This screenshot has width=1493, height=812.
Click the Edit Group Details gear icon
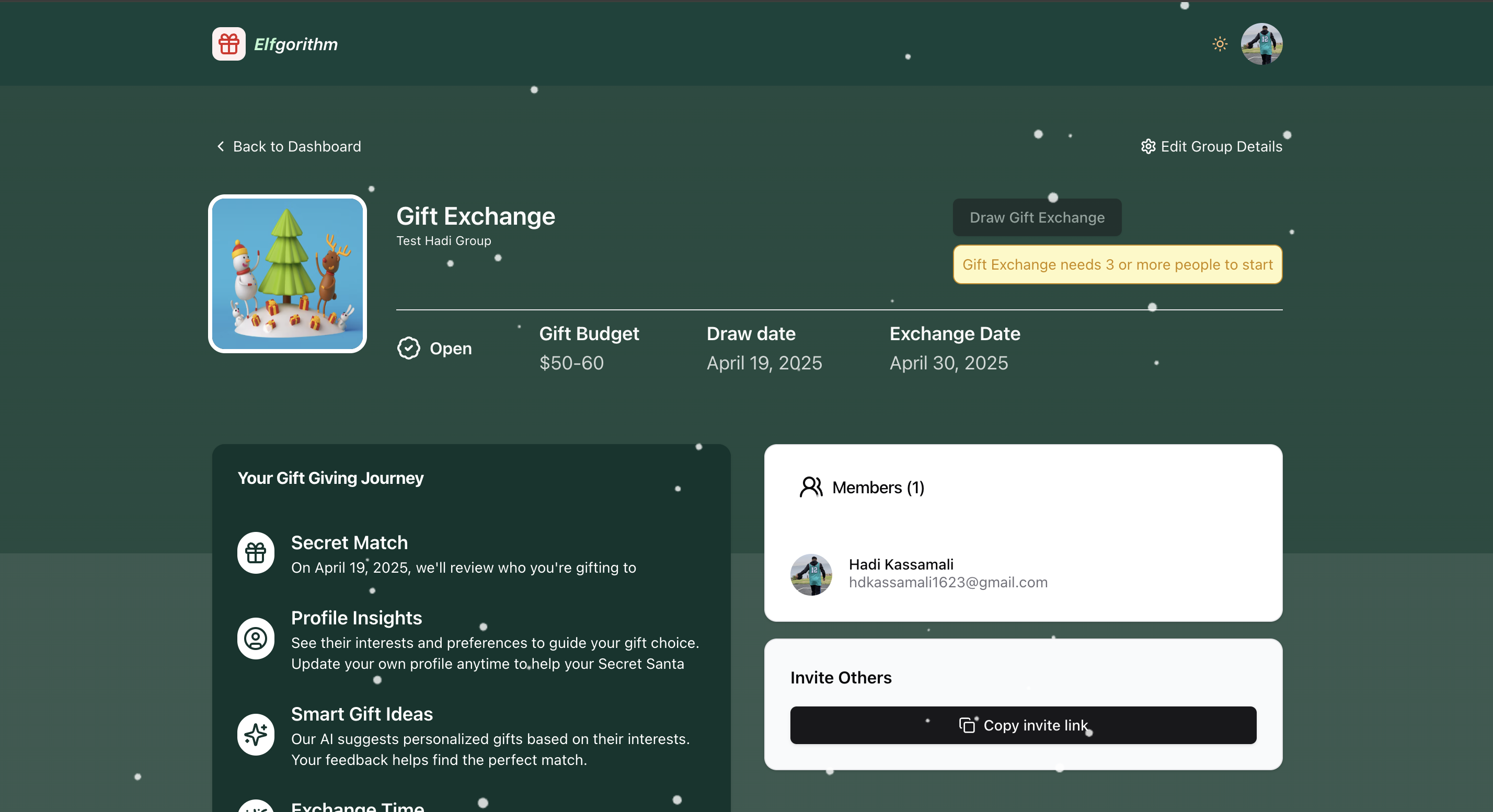tap(1147, 146)
